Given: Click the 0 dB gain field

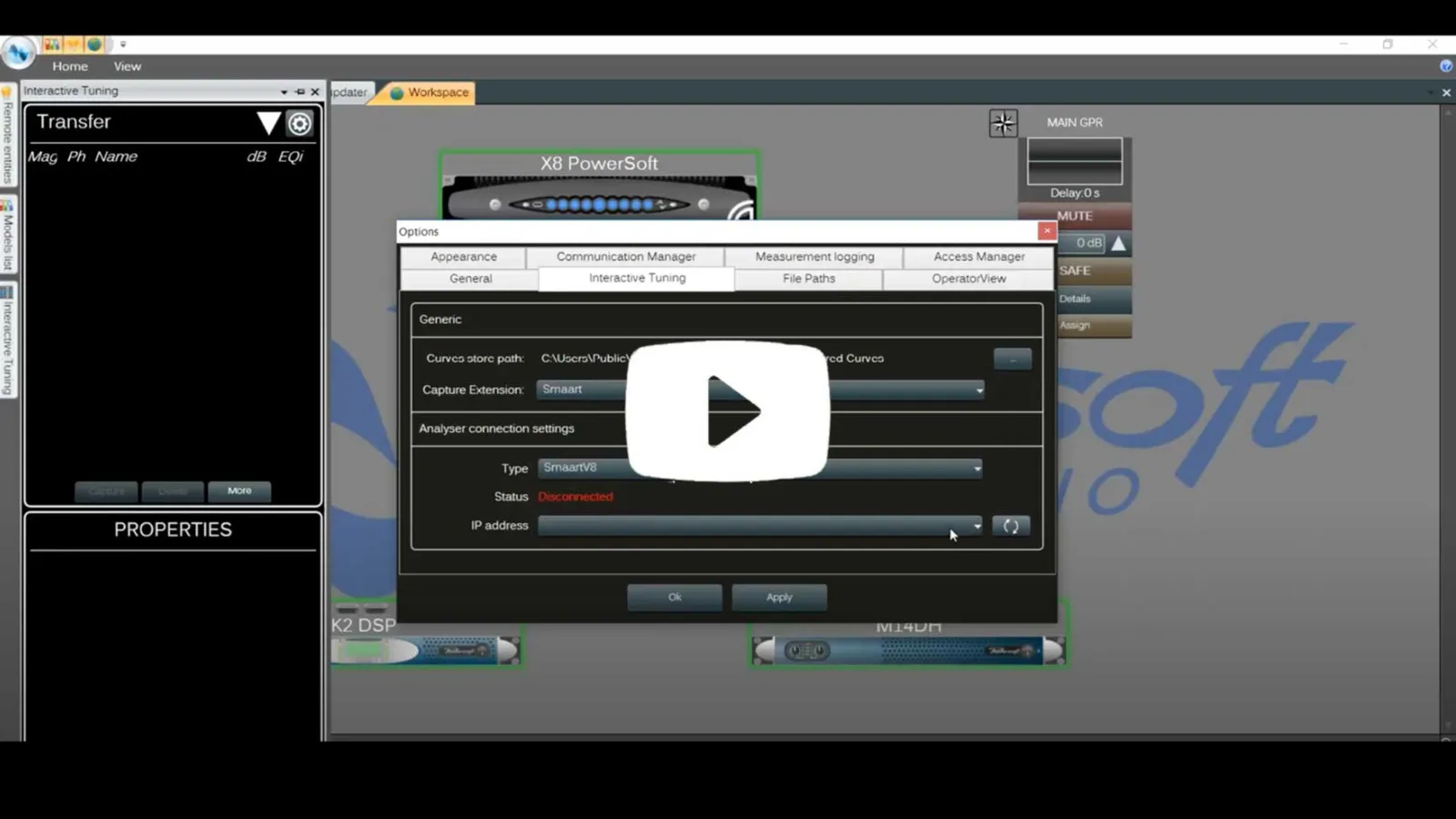Looking at the screenshot, I should tap(1082, 243).
